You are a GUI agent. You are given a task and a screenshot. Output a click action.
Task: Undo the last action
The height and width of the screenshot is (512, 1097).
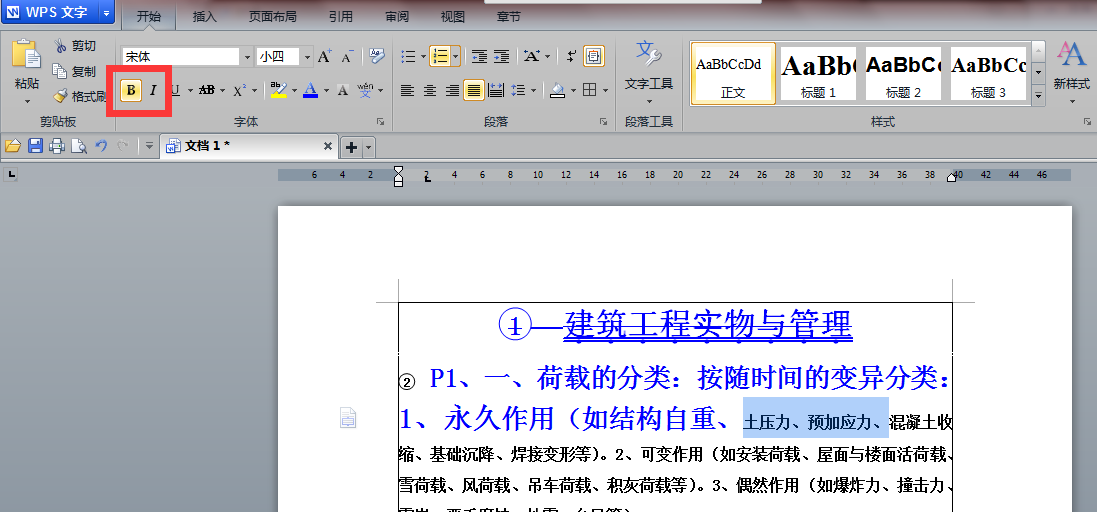tap(101, 145)
